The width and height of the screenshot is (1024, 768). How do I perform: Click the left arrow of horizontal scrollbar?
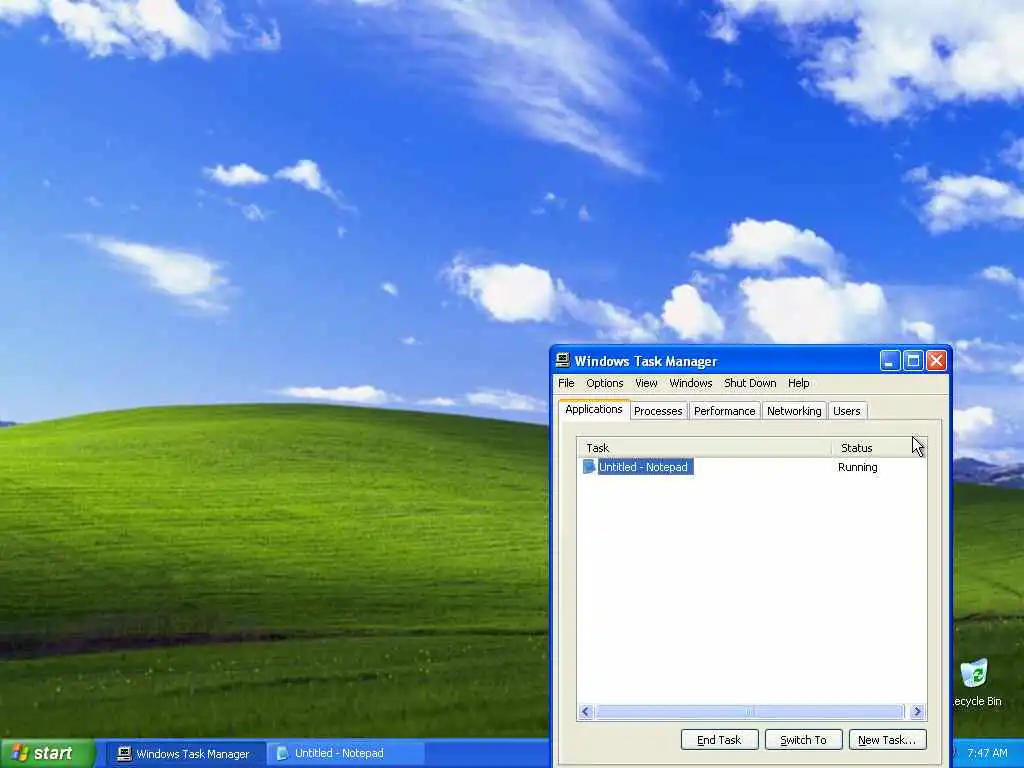click(x=586, y=711)
